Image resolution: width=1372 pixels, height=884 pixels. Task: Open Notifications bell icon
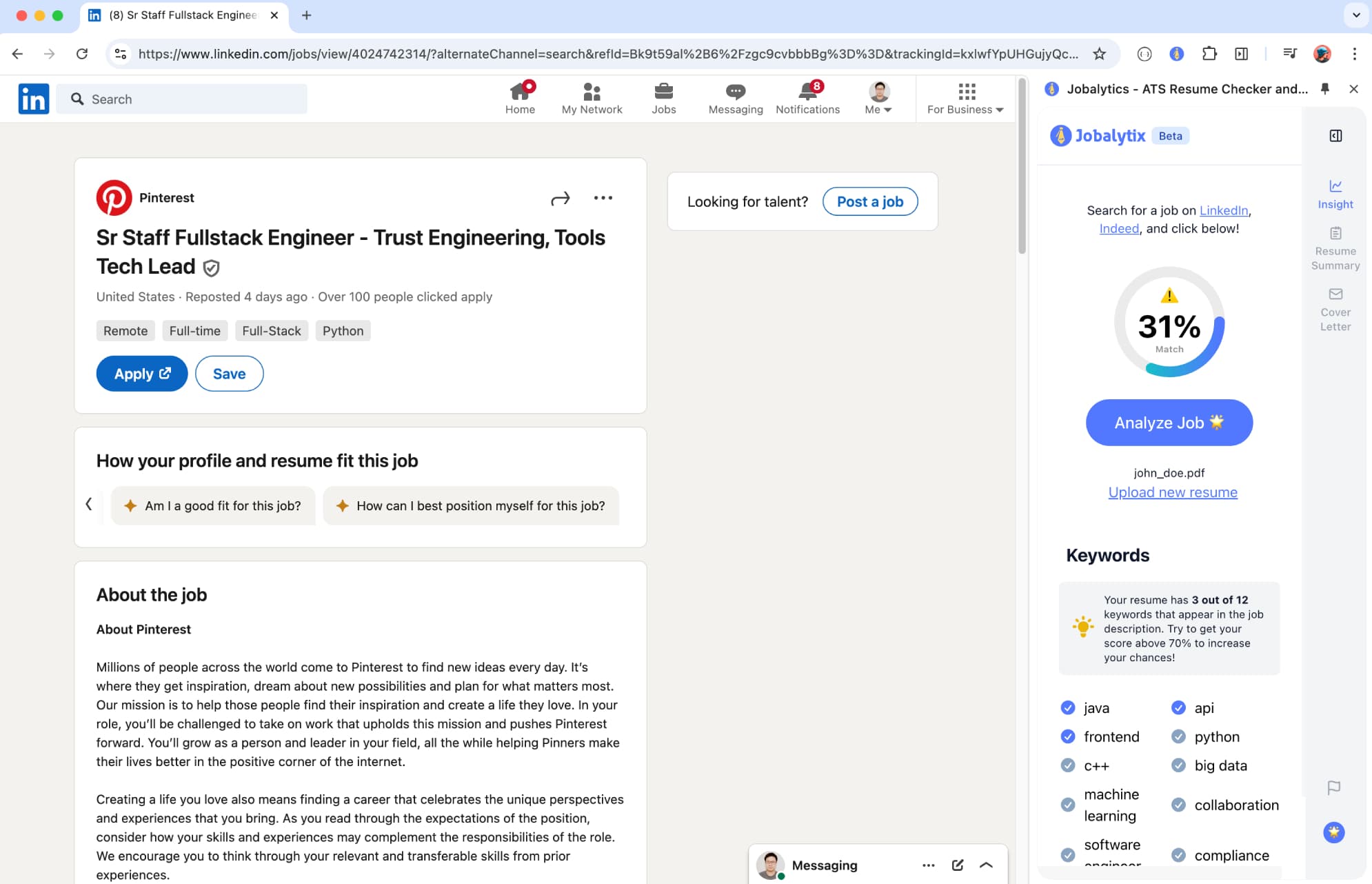coord(807,99)
